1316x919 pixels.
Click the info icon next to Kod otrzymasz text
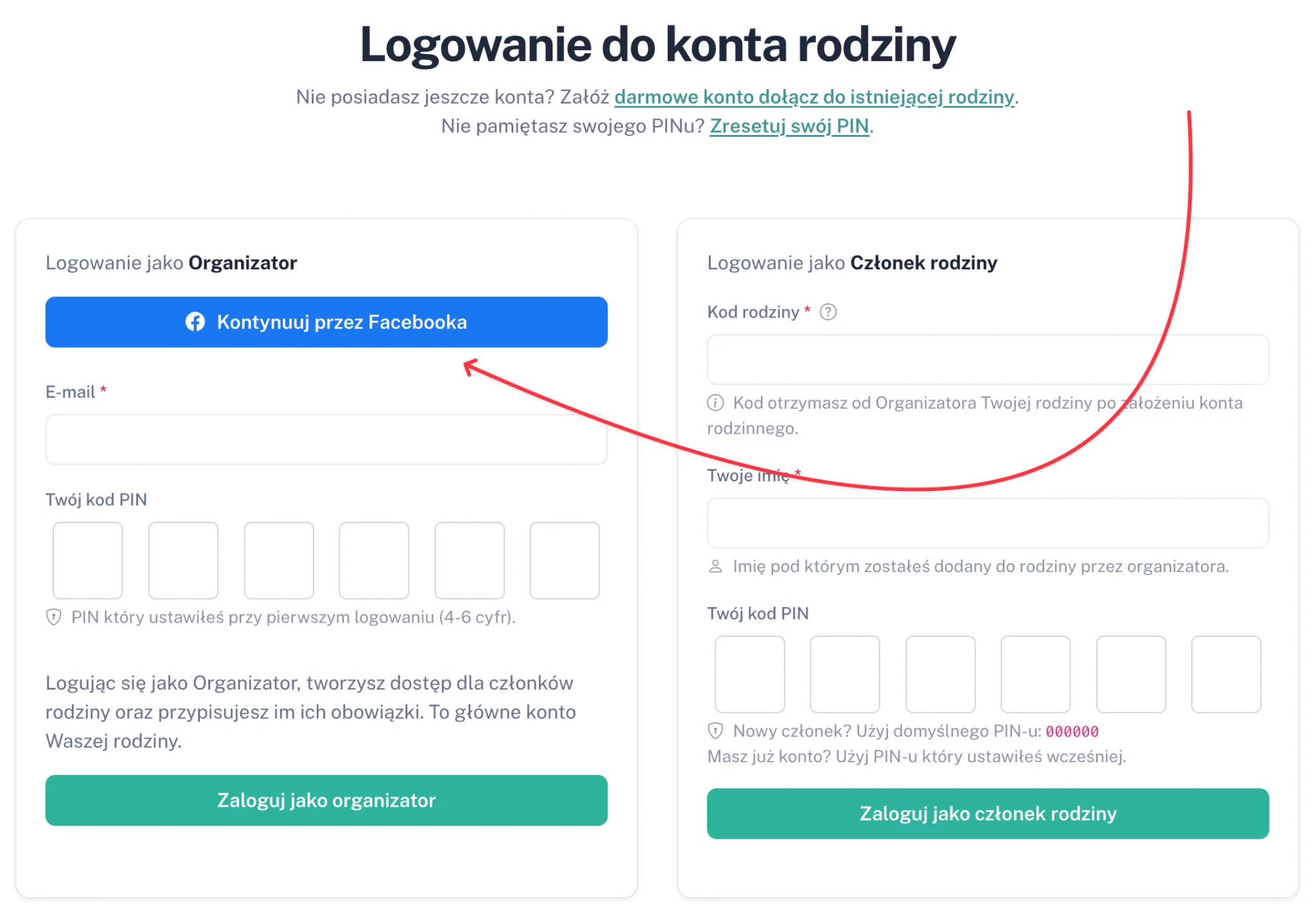716,403
